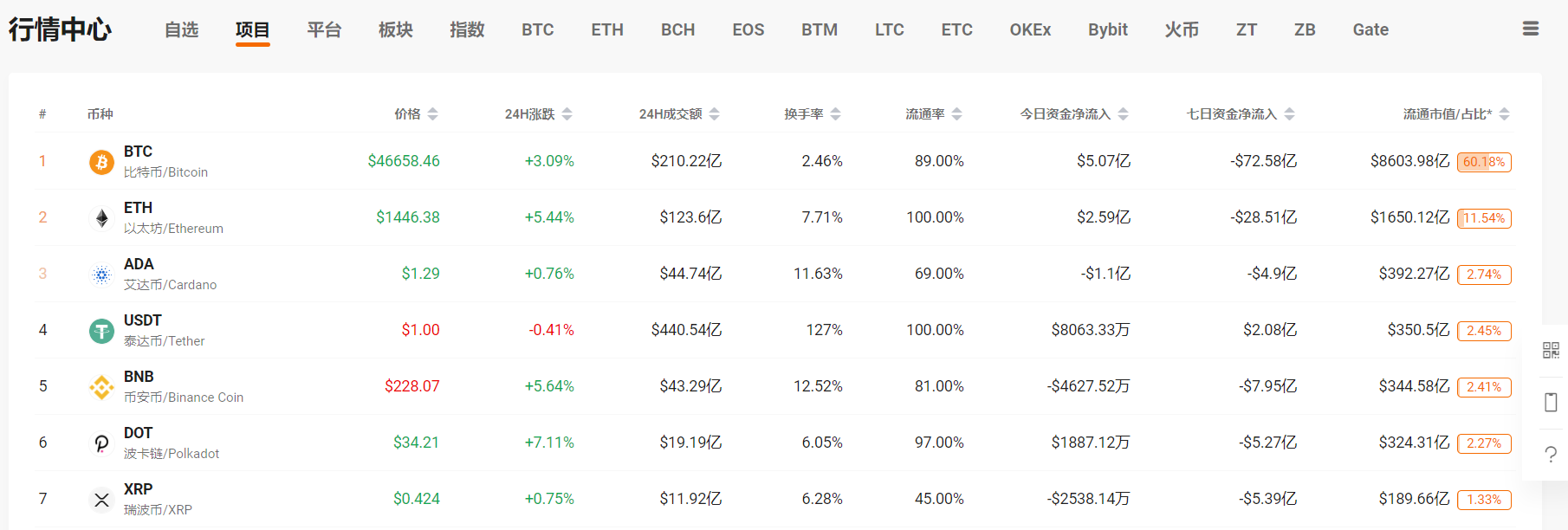Click the question mark help icon
Image resolution: width=1568 pixels, height=530 pixels.
point(1551,454)
